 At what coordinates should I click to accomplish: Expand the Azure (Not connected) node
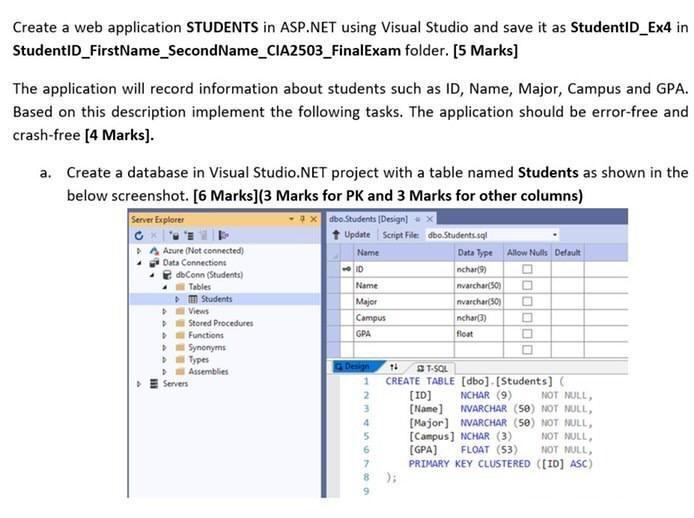139,251
